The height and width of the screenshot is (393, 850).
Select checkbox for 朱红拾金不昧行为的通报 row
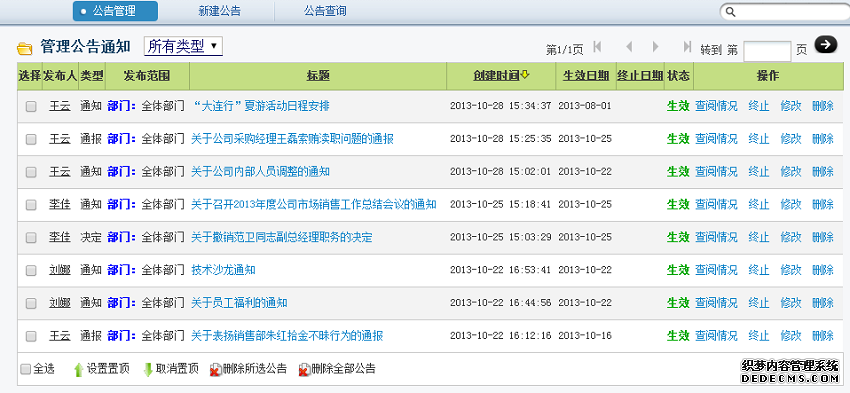tap(31, 336)
